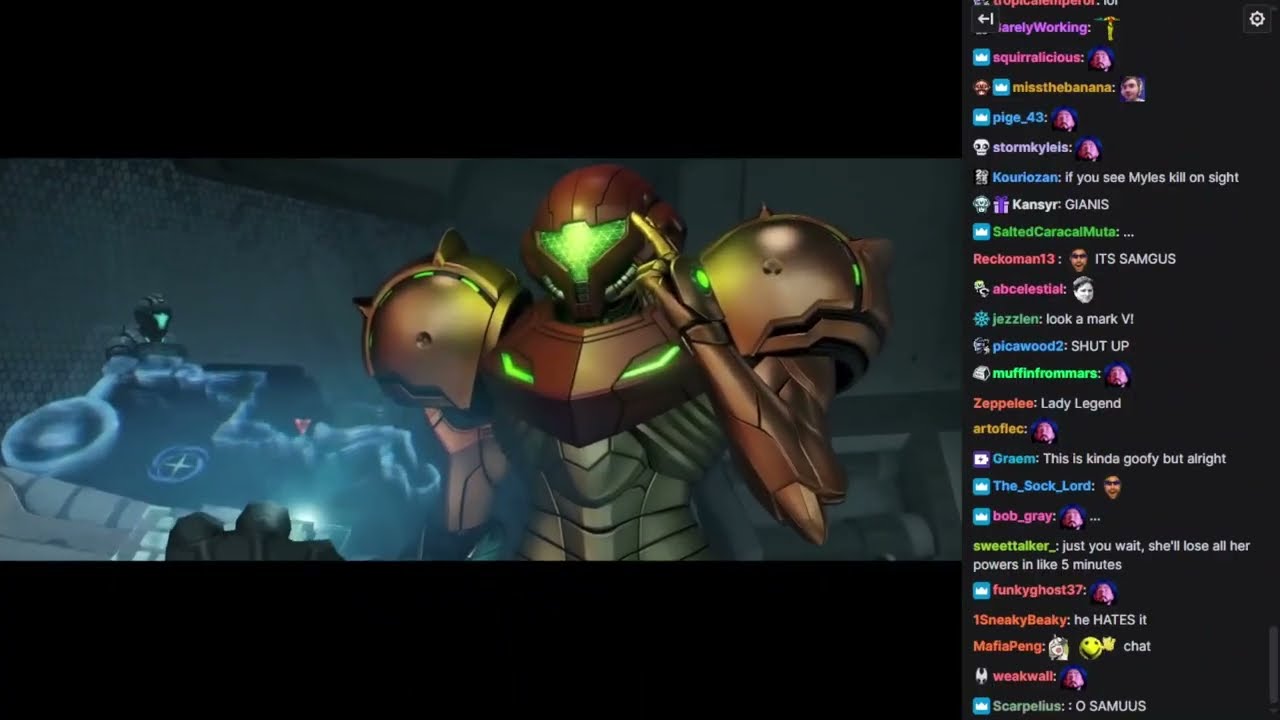This screenshot has width=1280, height=720.
Task: Click the emote next to pige_43
Action: tap(1064, 119)
